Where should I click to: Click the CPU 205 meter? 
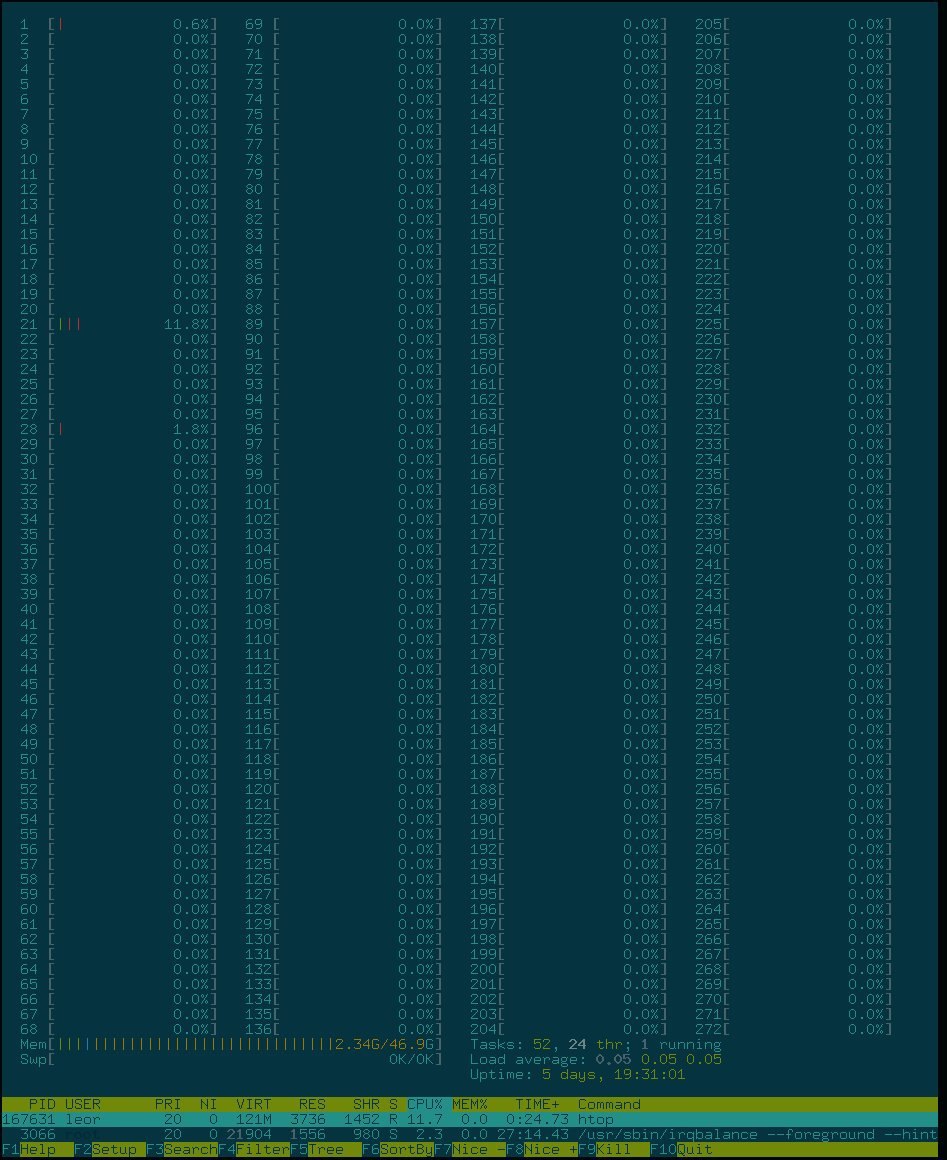(x=793, y=24)
